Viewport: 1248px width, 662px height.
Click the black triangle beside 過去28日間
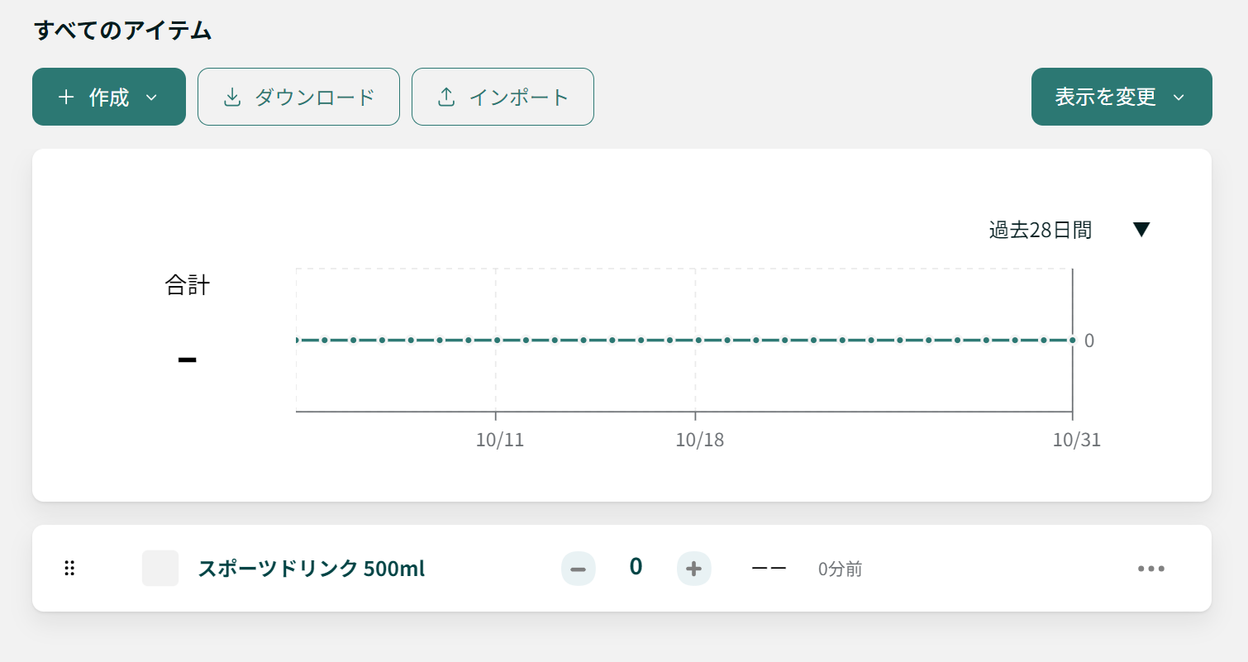tap(1142, 230)
